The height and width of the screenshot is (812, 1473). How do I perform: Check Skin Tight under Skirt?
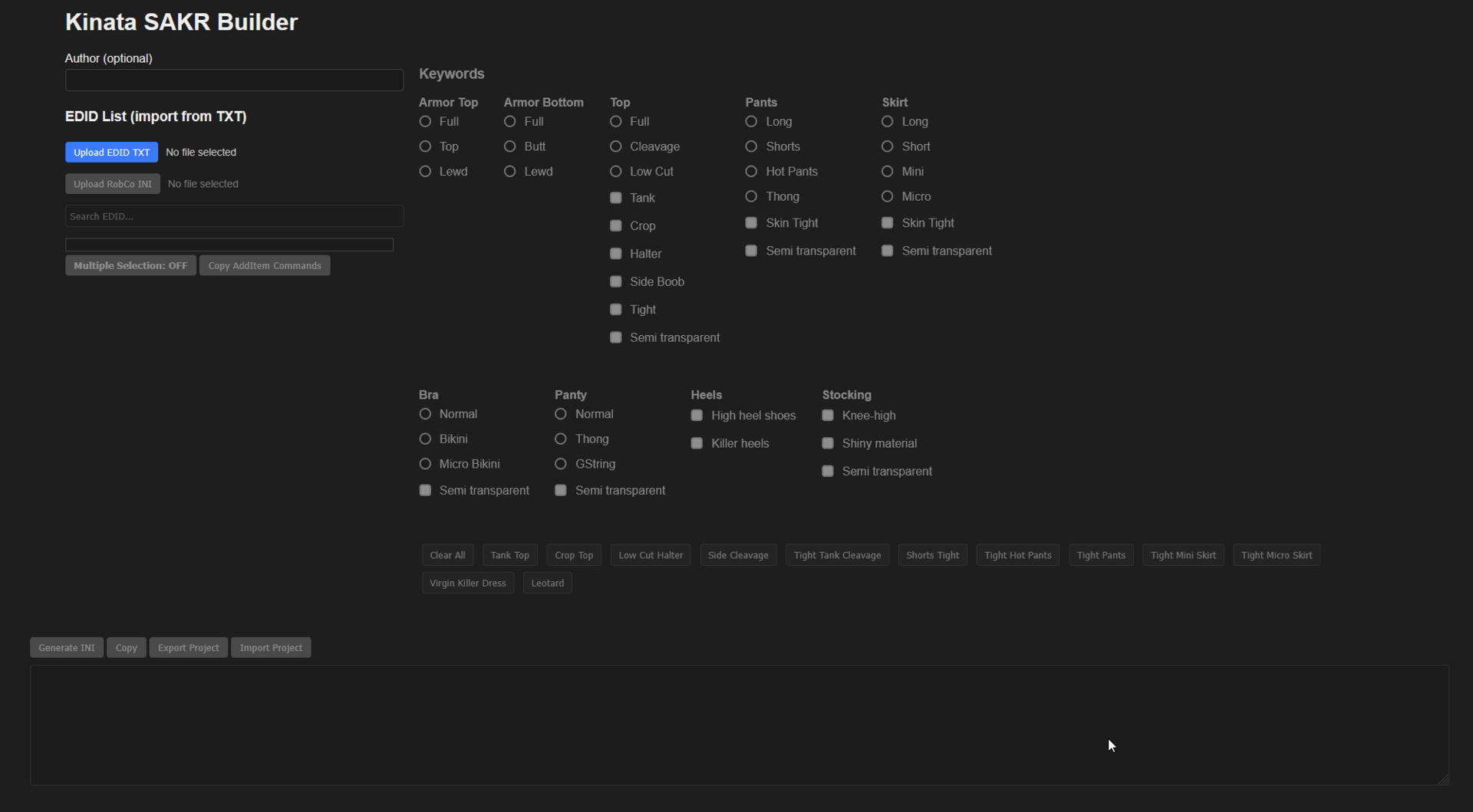coord(887,223)
